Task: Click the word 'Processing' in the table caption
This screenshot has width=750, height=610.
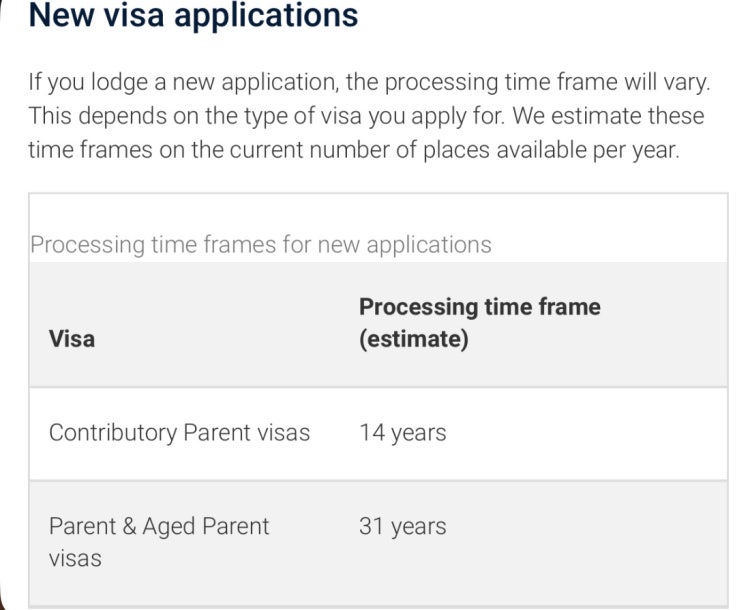Action: [88, 245]
